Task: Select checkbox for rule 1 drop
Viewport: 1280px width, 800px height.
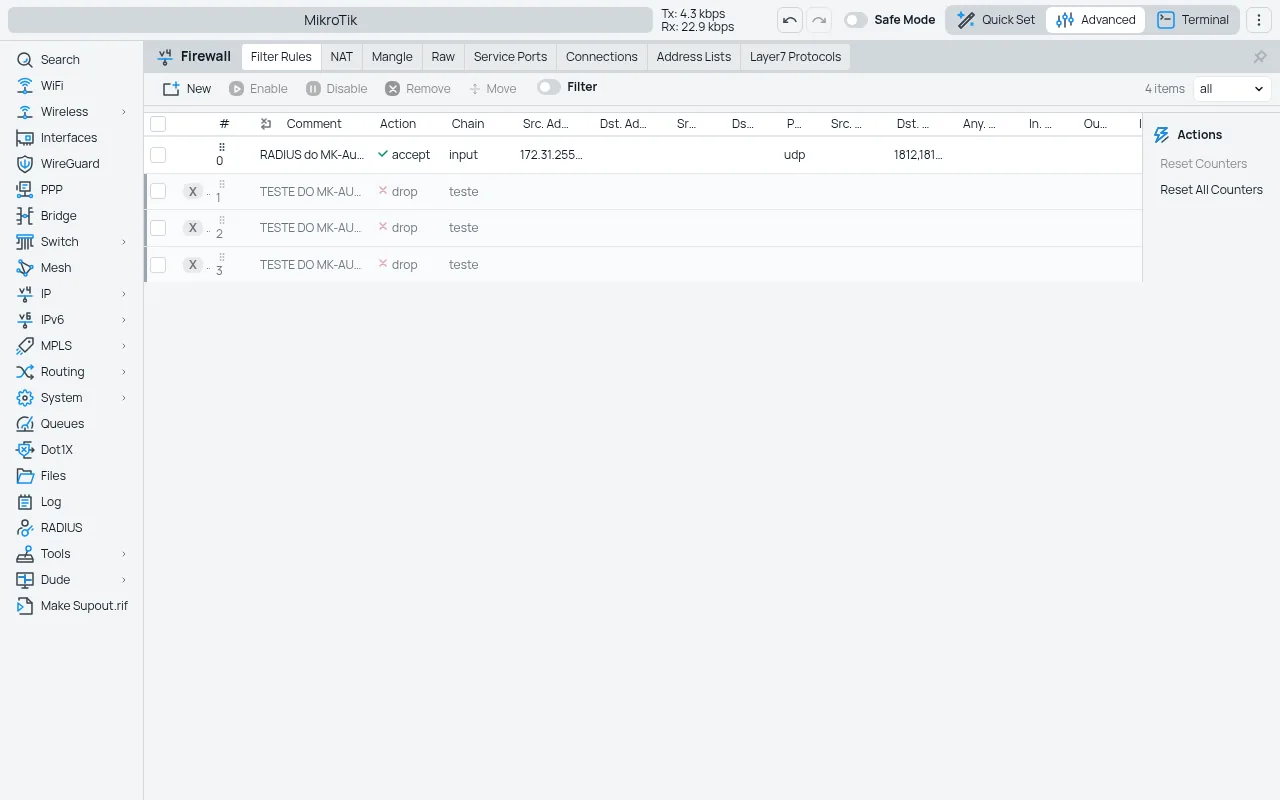Action: click(158, 191)
